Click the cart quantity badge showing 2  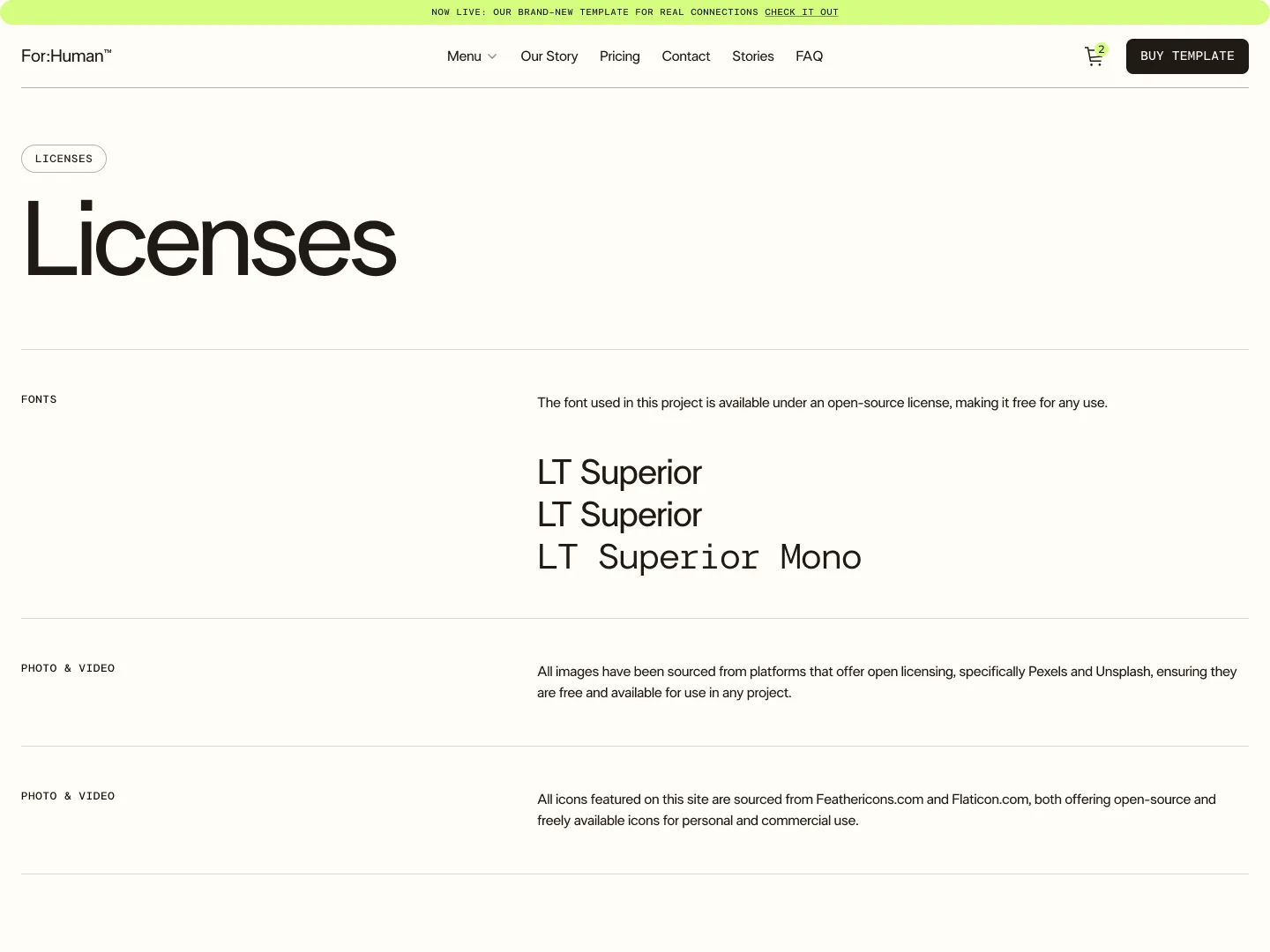[1102, 49]
